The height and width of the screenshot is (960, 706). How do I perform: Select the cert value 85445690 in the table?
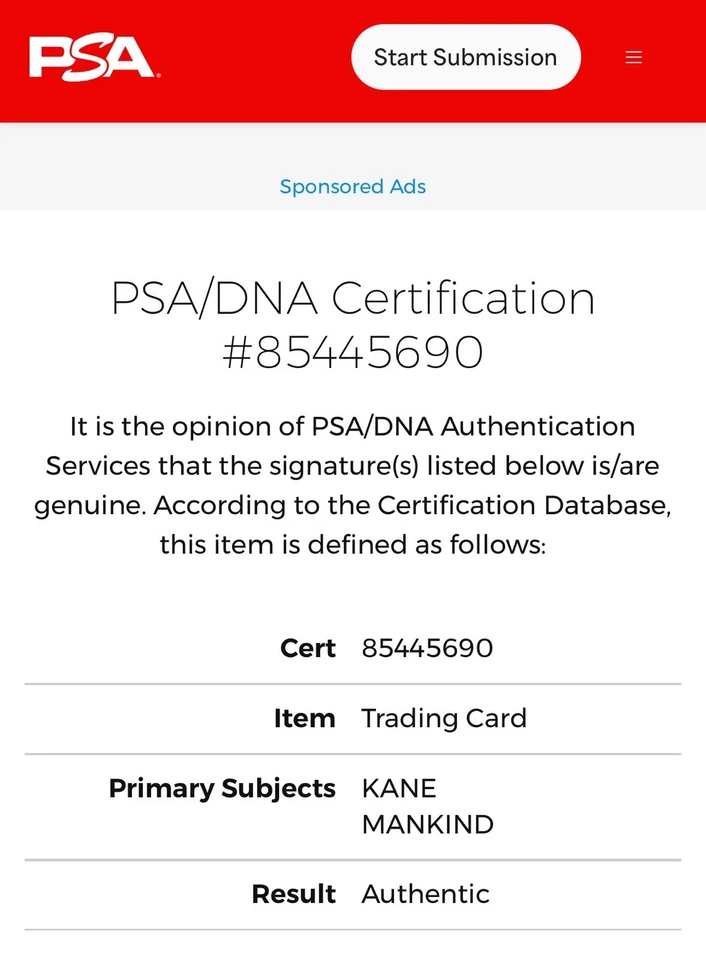[427, 648]
